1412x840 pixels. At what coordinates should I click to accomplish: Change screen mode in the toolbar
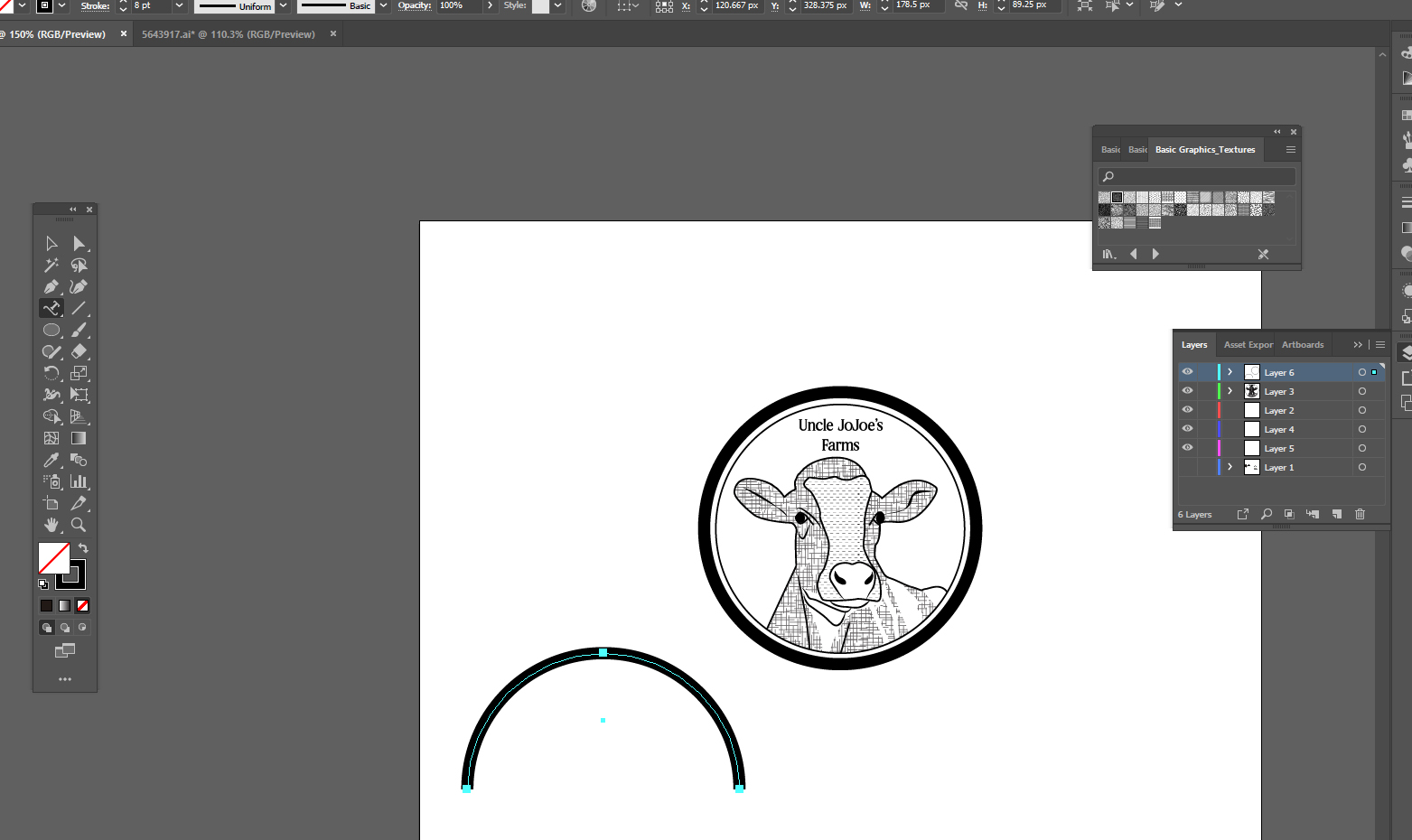pyautogui.click(x=65, y=650)
